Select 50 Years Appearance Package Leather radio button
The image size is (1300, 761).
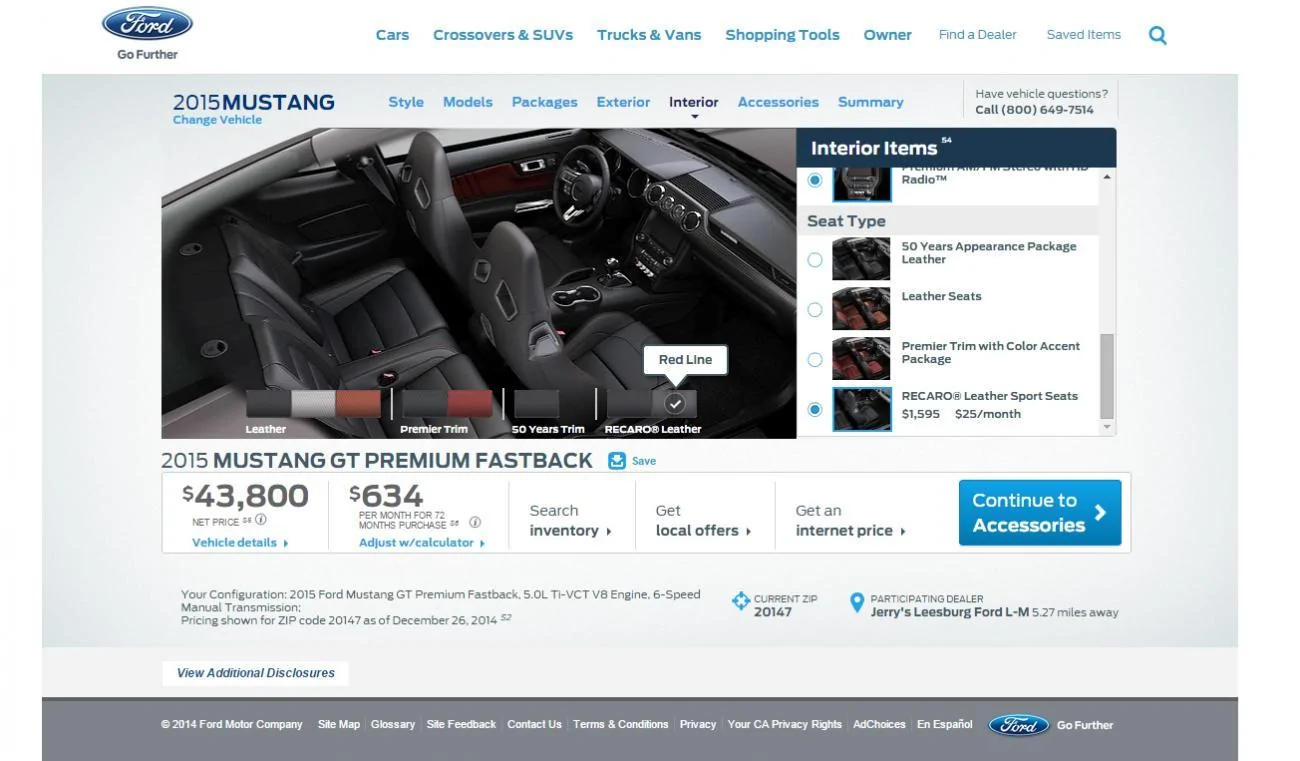[x=815, y=260]
